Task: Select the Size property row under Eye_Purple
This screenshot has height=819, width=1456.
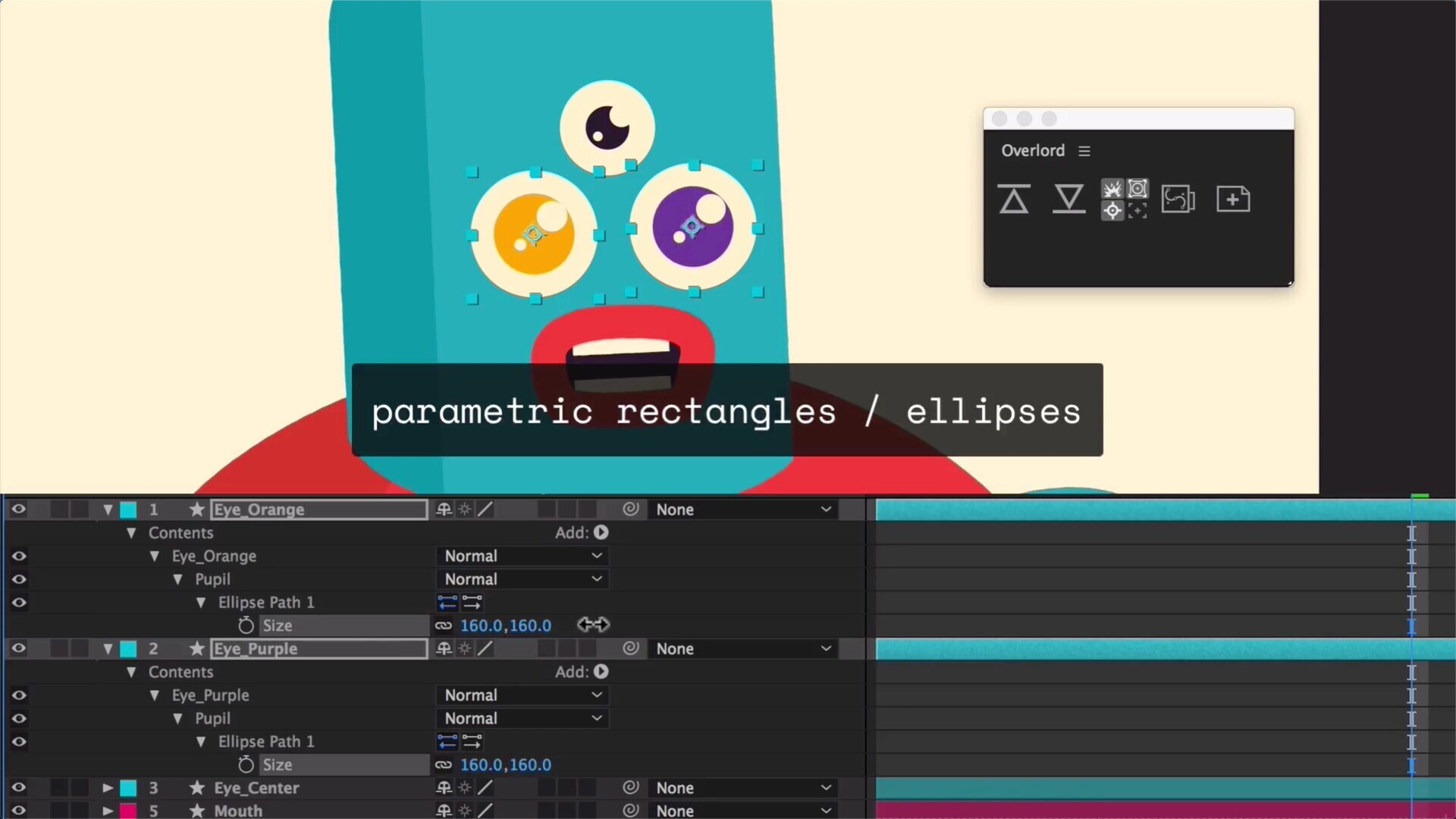Action: pos(345,764)
